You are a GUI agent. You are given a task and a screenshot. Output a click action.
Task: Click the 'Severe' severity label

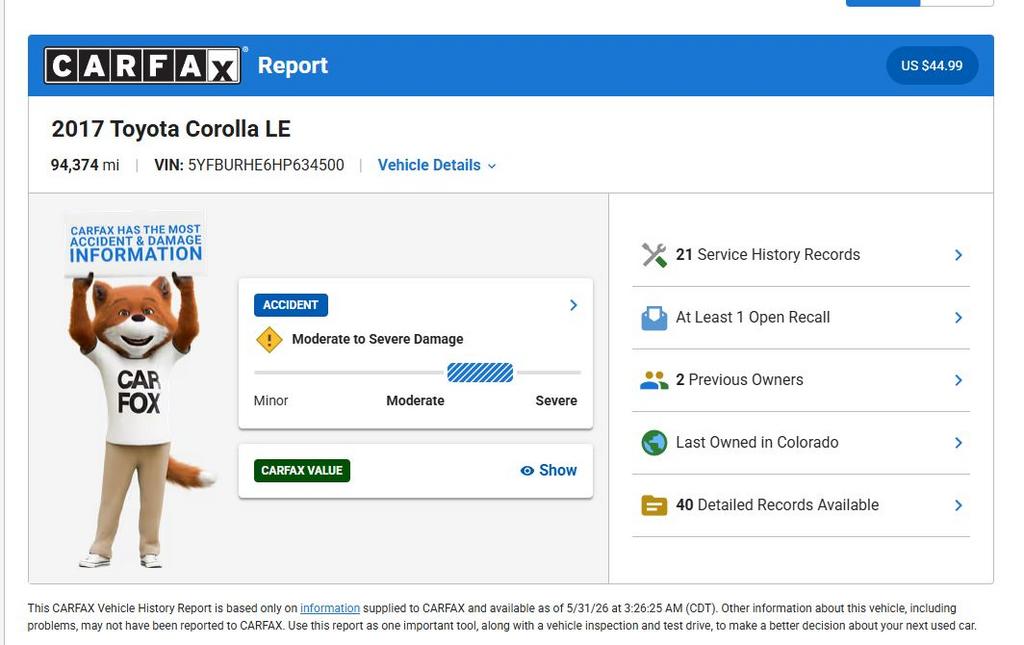coord(556,400)
